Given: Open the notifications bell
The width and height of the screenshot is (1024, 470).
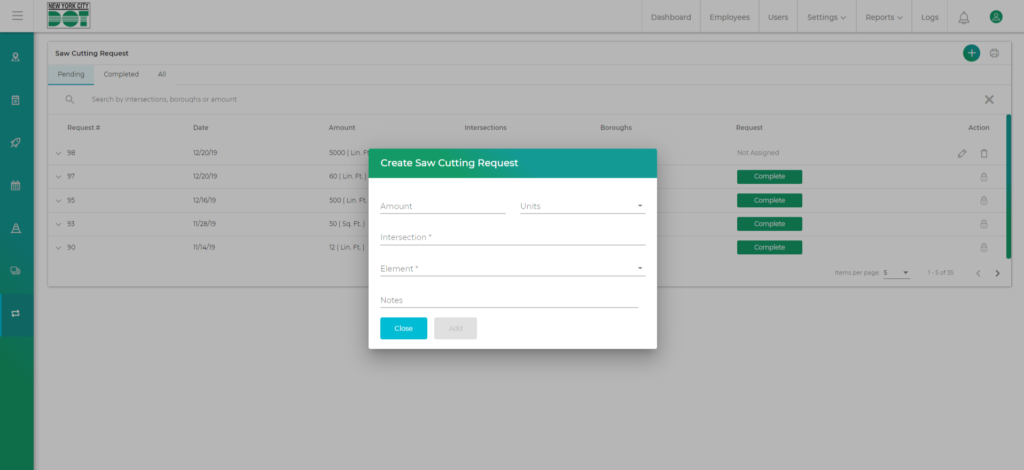Looking at the screenshot, I should 963,17.
